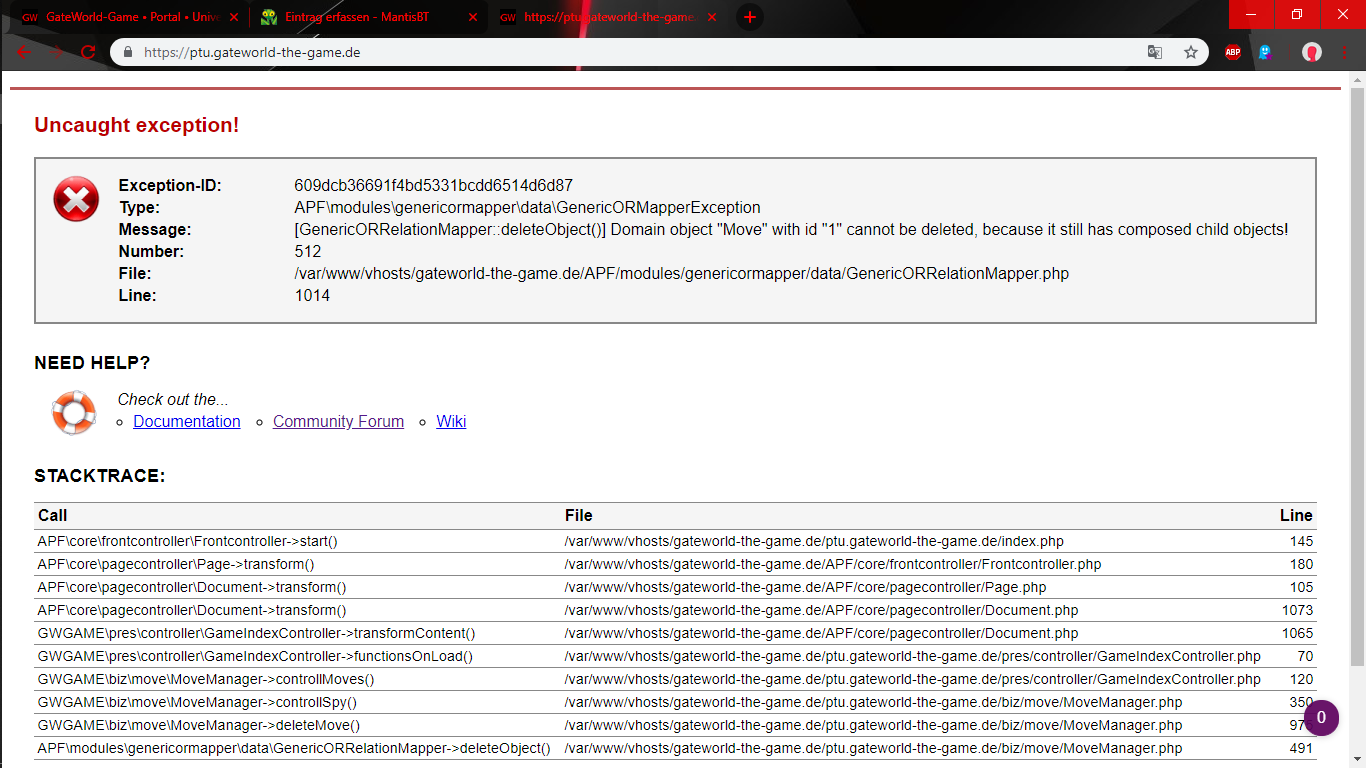Click the GenericORRelationMapper->deleteObject() call
Viewport: 1366px width, 768px height.
pyautogui.click(x=294, y=748)
